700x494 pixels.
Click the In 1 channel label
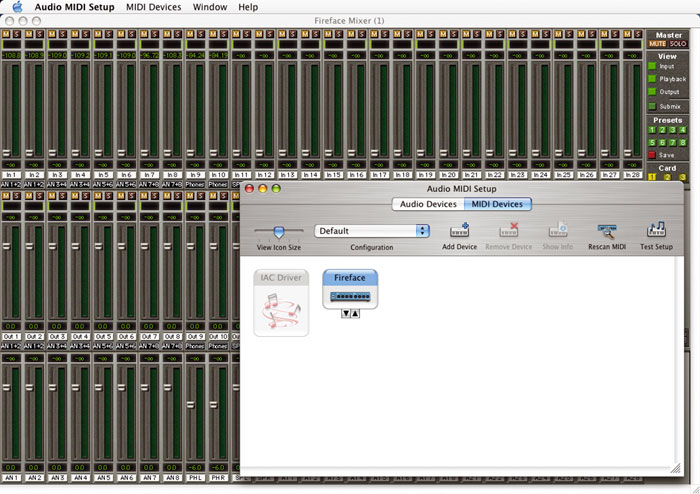coord(11,175)
